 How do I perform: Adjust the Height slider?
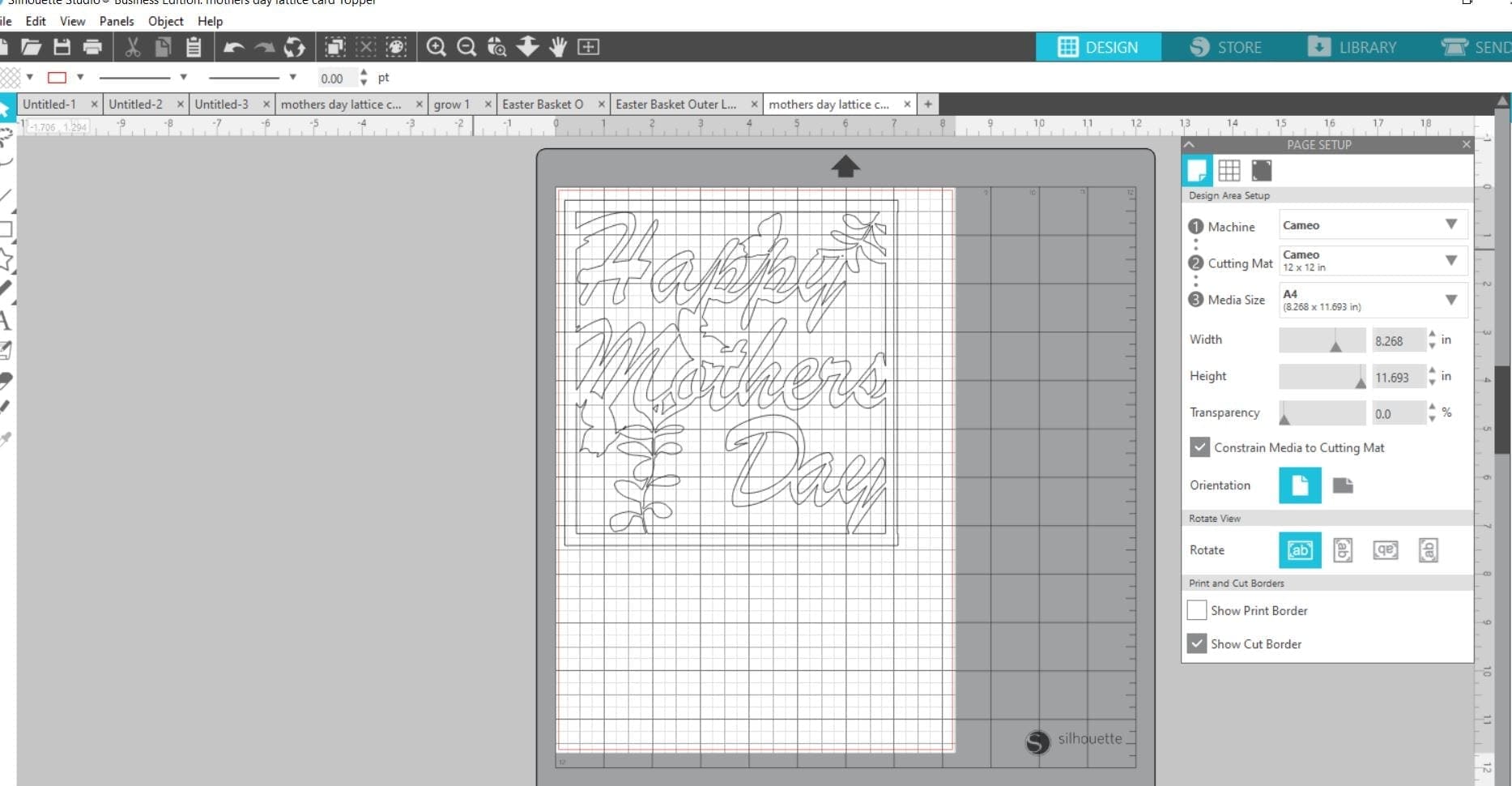(x=1322, y=377)
